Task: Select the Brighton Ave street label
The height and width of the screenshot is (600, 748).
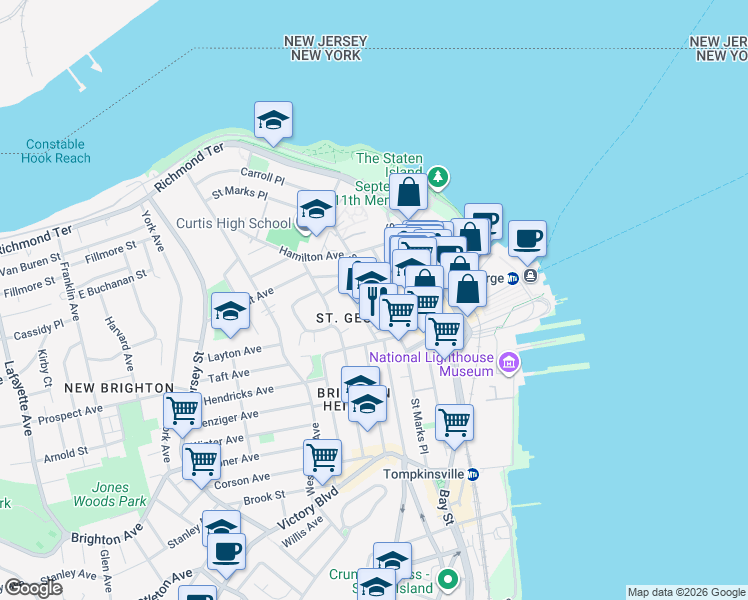Action: point(107,534)
